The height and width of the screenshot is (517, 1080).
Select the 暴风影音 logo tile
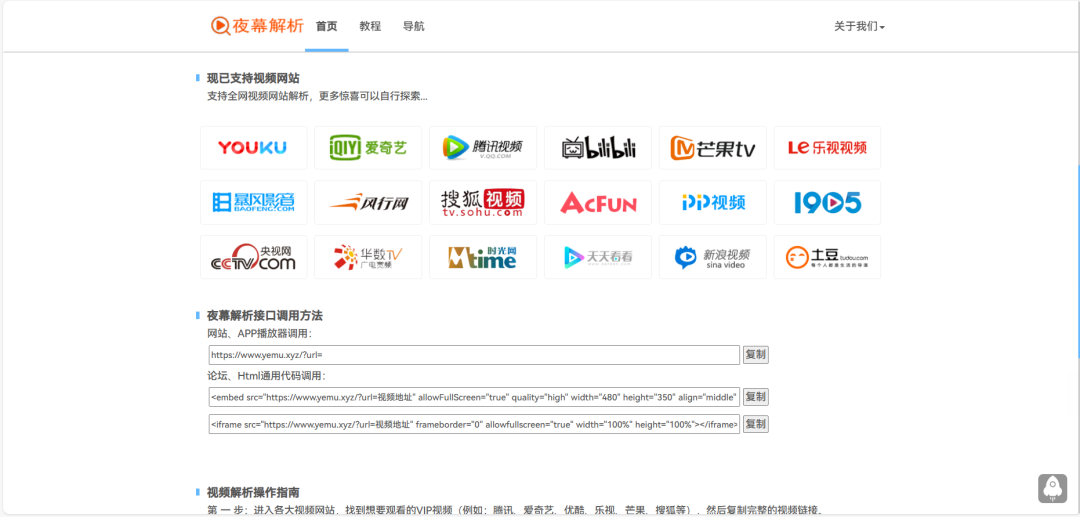tap(253, 202)
